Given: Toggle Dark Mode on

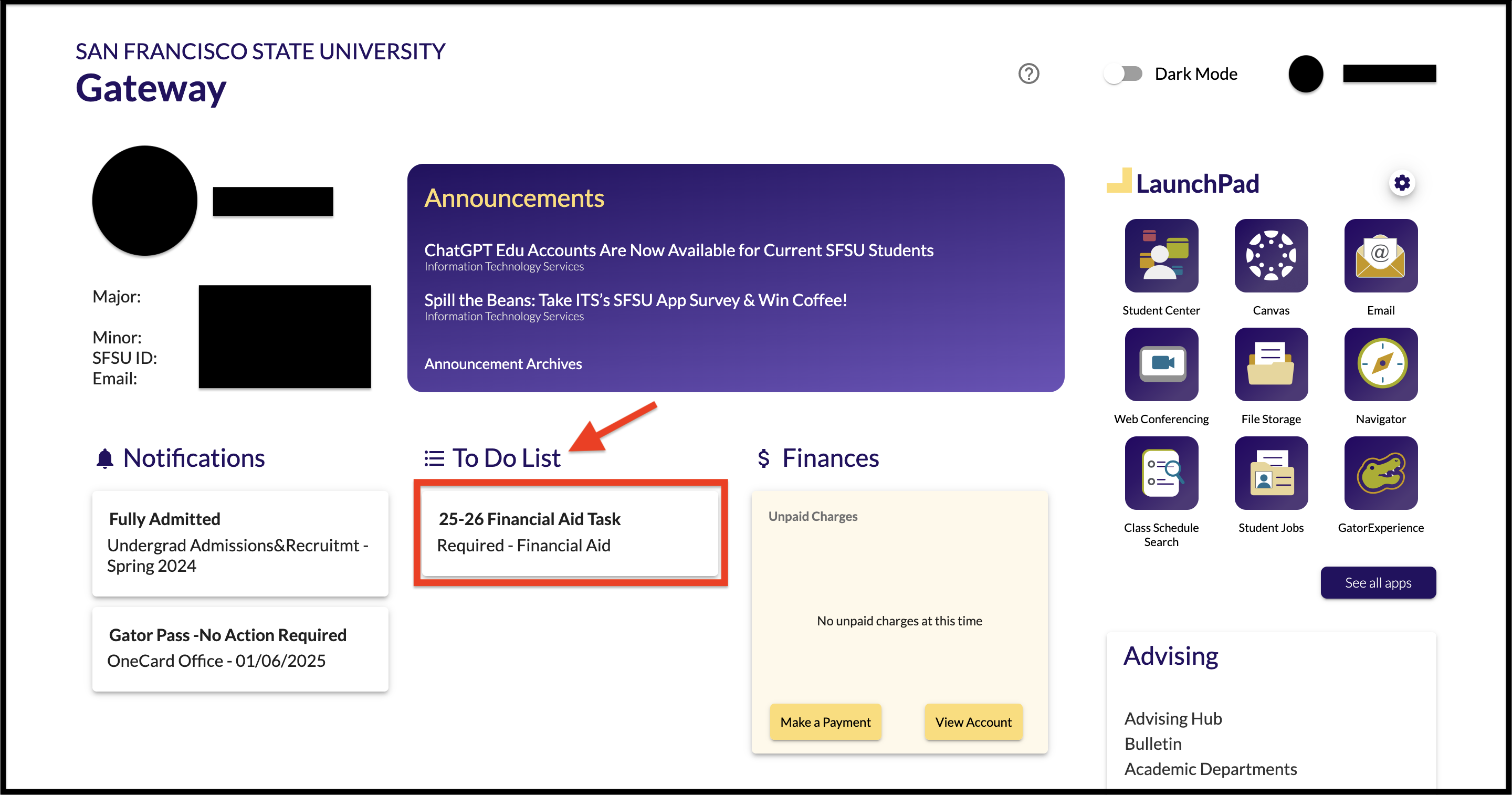Looking at the screenshot, I should [1123, 74].
